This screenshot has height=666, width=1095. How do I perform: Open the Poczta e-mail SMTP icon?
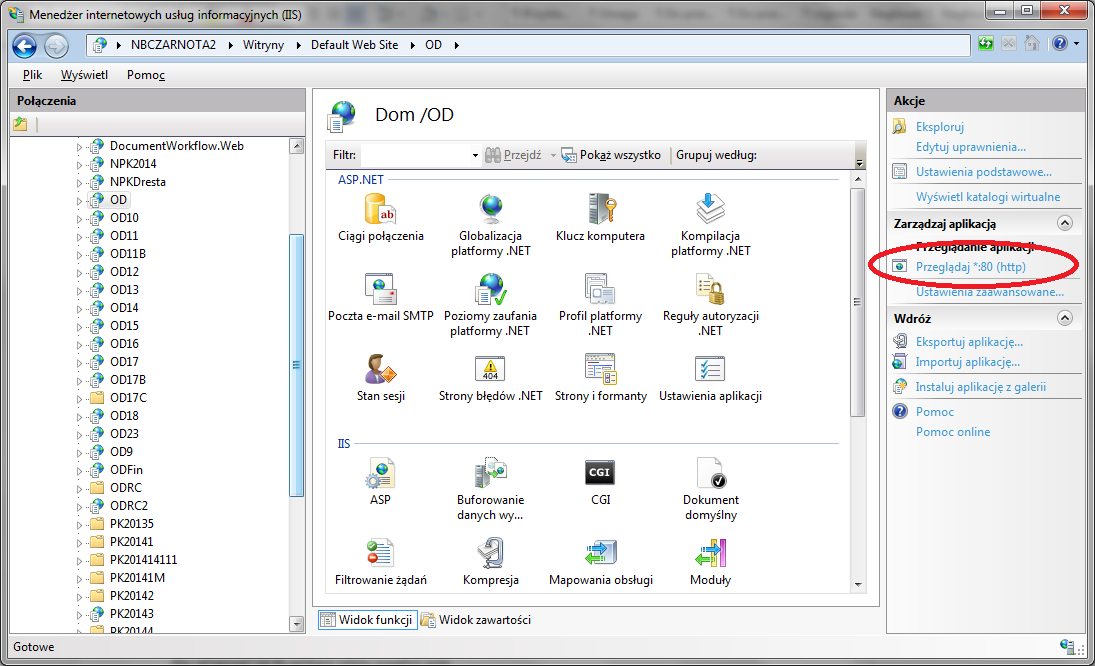click(x=381, y=289)
